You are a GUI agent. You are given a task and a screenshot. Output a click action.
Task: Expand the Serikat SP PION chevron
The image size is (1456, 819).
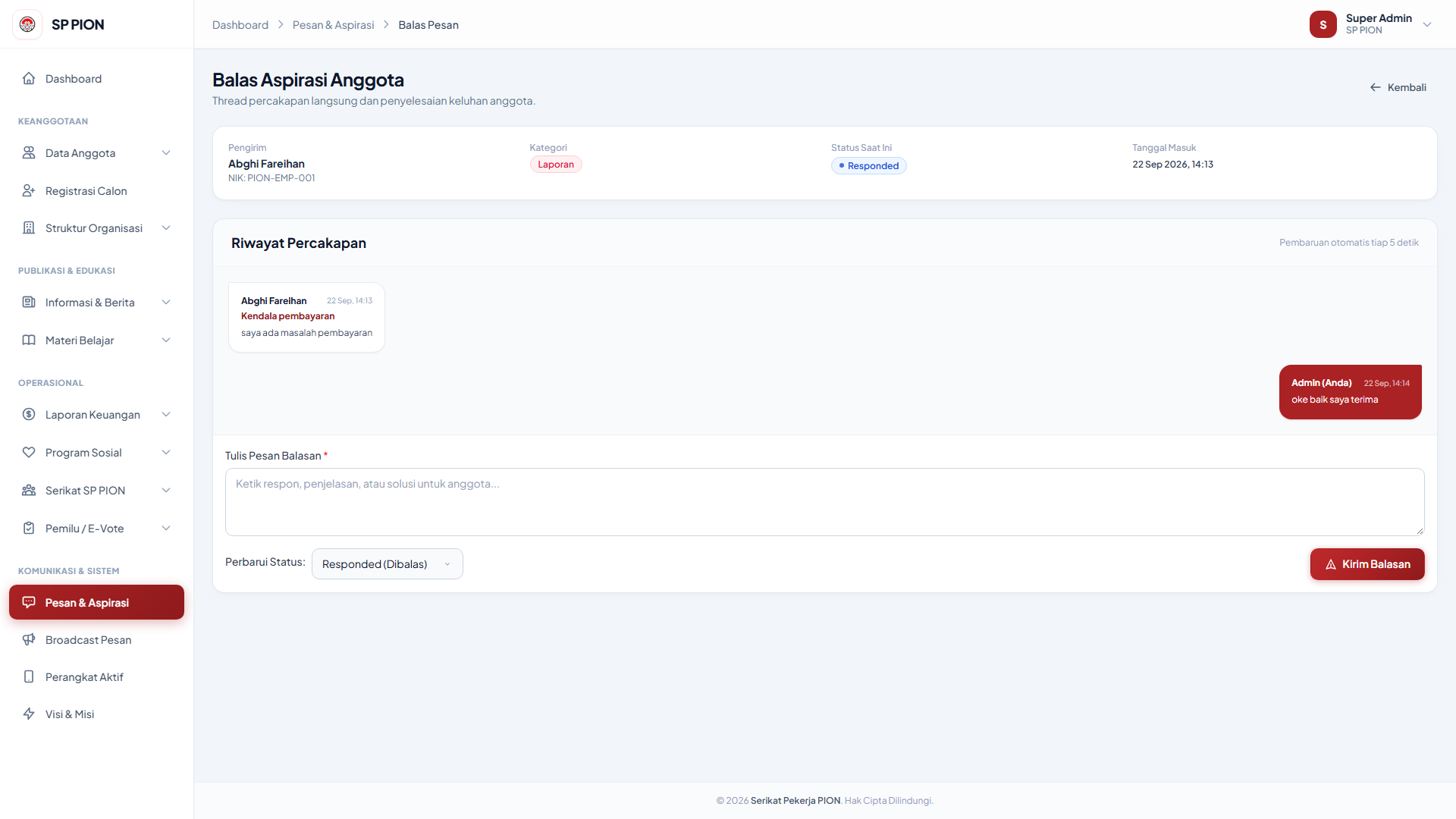pyautogui.click(x=166, y=491)
